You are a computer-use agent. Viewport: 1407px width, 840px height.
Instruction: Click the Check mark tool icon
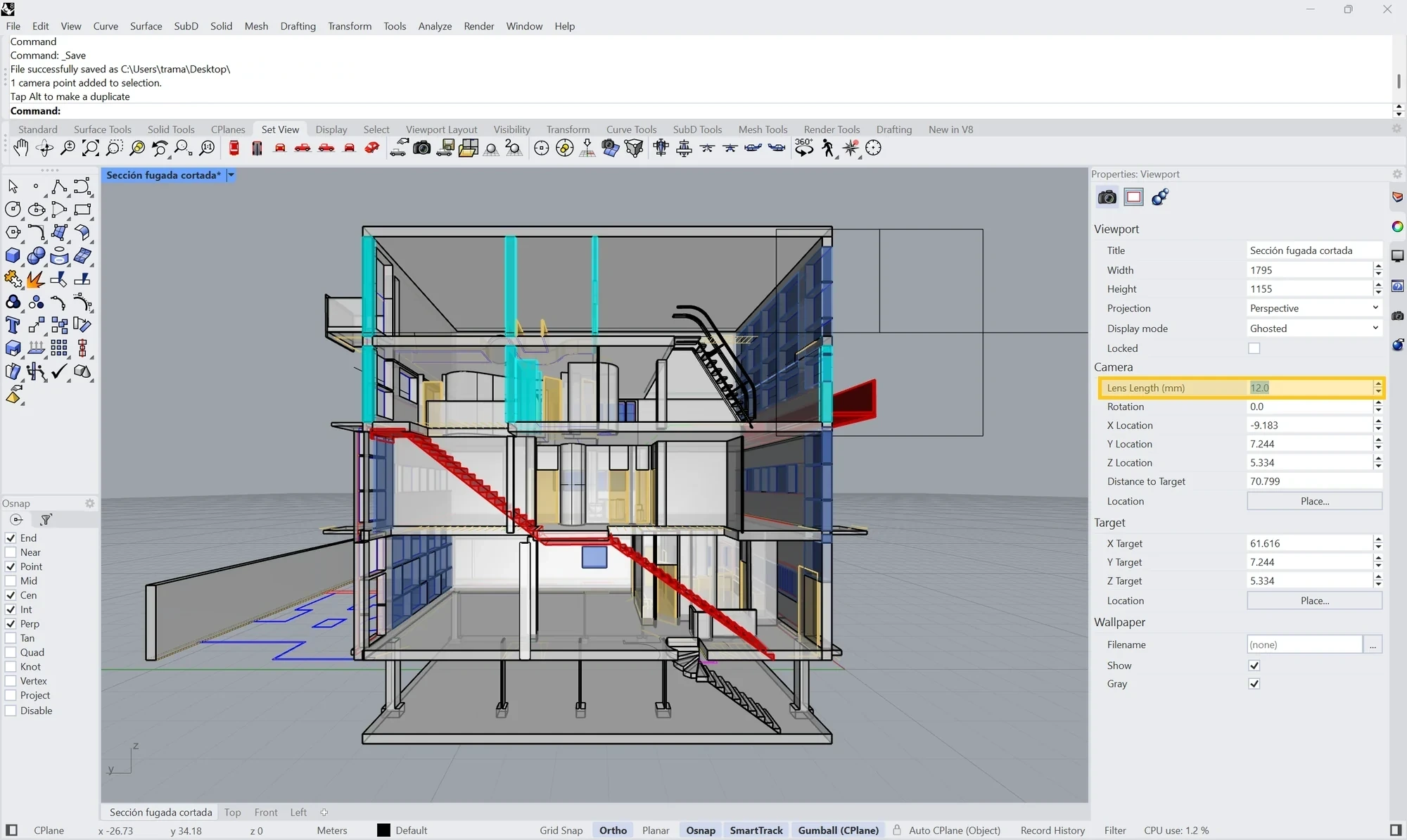click(59, 371)
